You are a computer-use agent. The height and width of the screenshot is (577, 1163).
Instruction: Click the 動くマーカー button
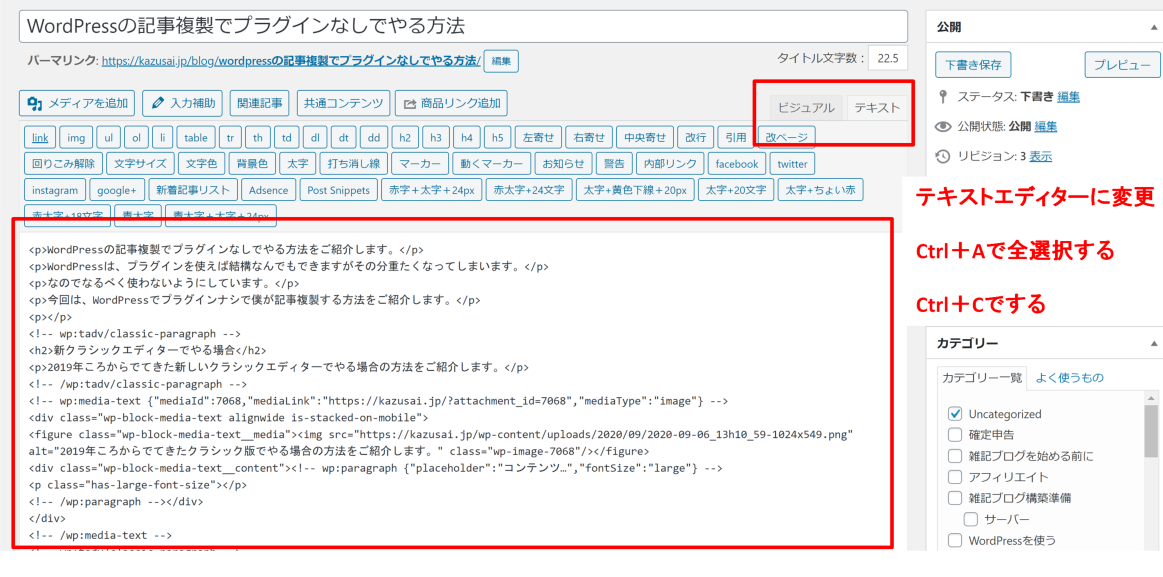point(491,164)
